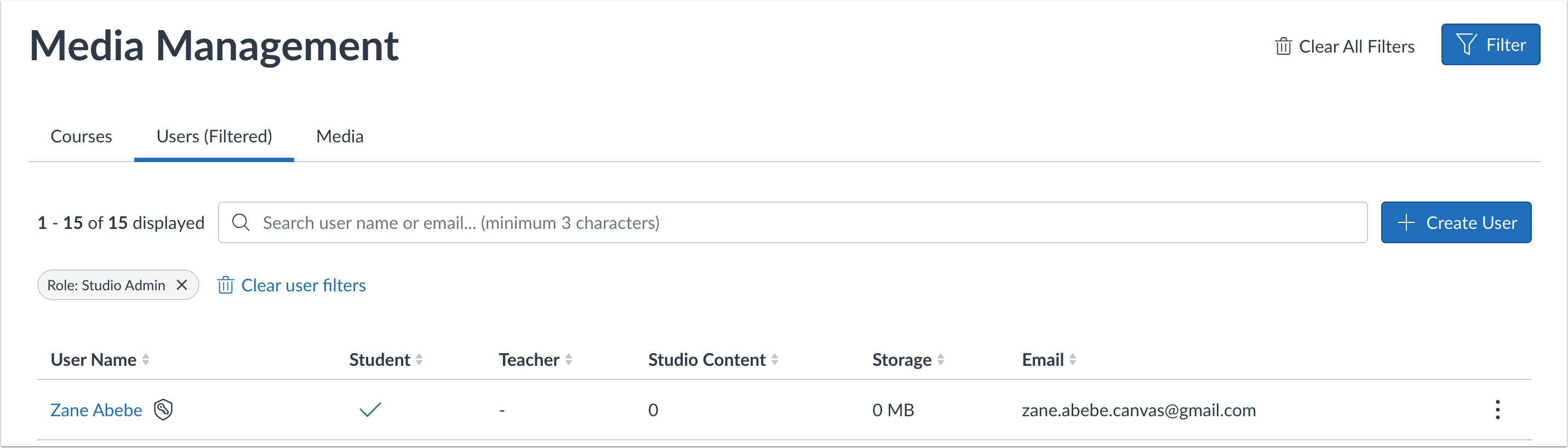Screen dimensions: 1568x448
Task: Click the Filter funnel icon
Action: point(1468,43)
